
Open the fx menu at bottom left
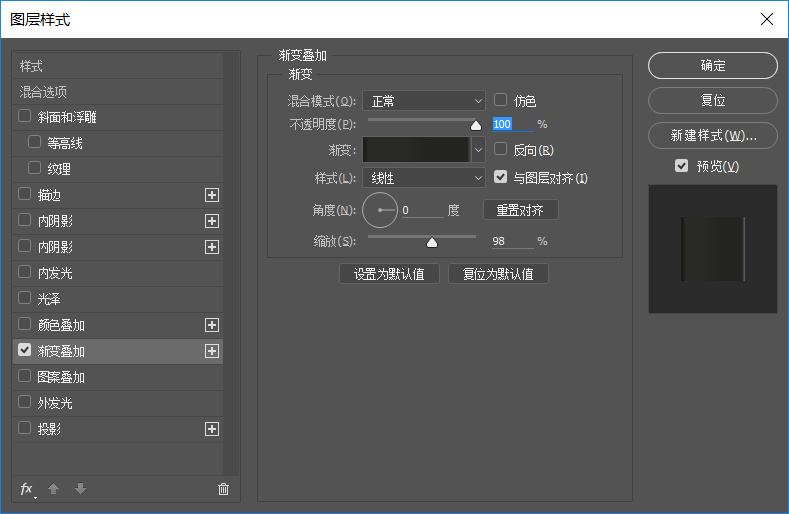[27, 489]
